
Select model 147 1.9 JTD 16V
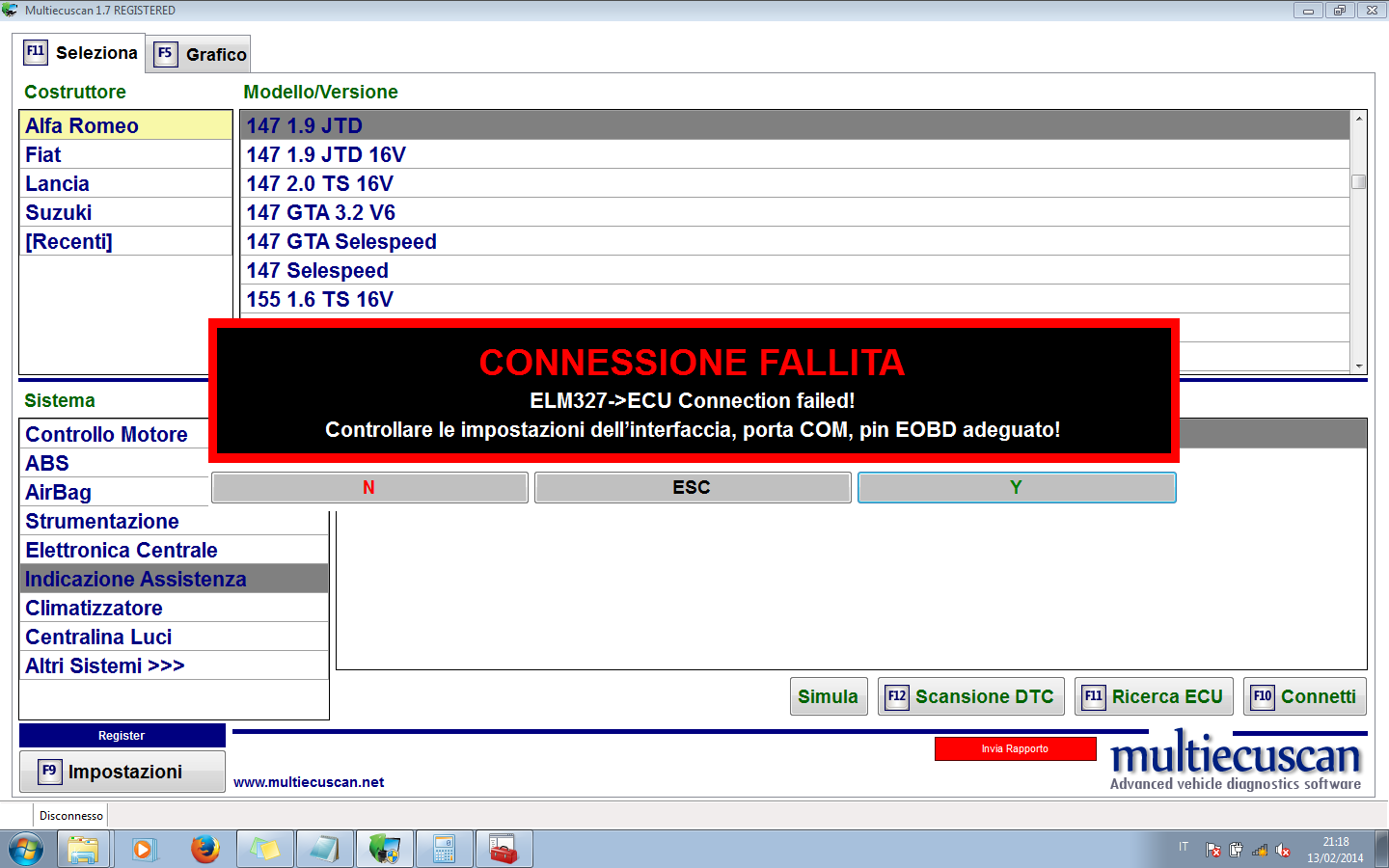pos(795,154)
